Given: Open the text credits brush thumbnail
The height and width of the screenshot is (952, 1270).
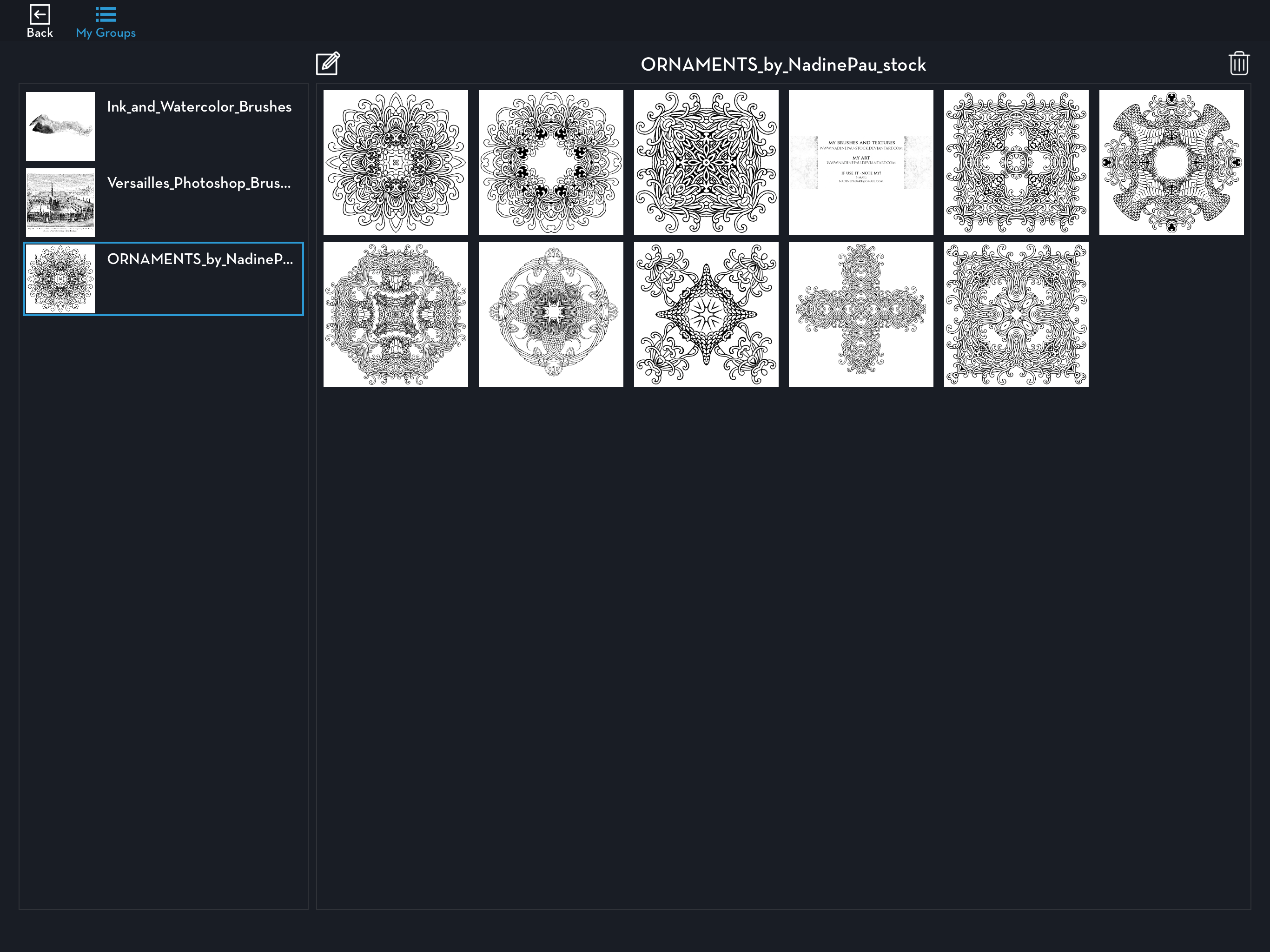Looking at the screenshot, I should click(x=860, y=163).
